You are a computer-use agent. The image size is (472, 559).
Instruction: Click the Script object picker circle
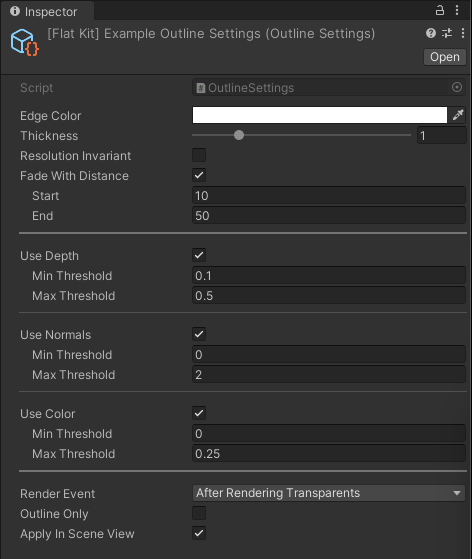click(457, 87)
